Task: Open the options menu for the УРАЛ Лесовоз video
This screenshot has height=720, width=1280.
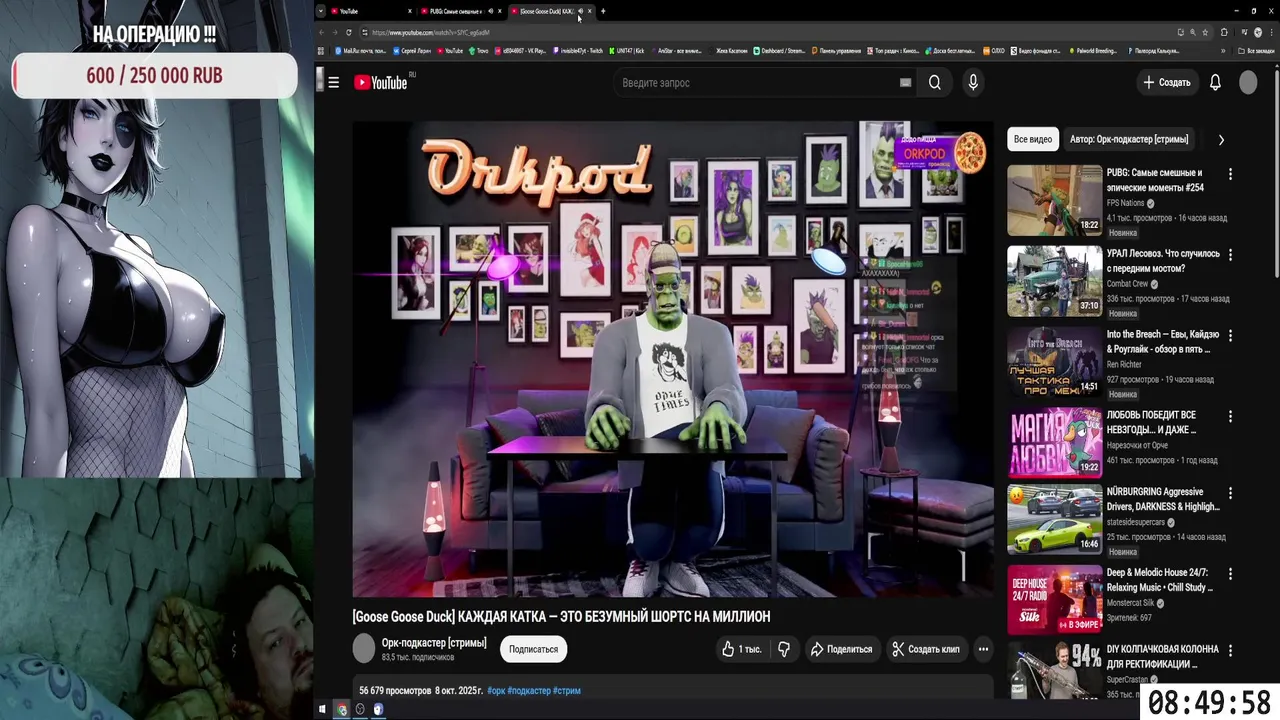Action: 1230,255
